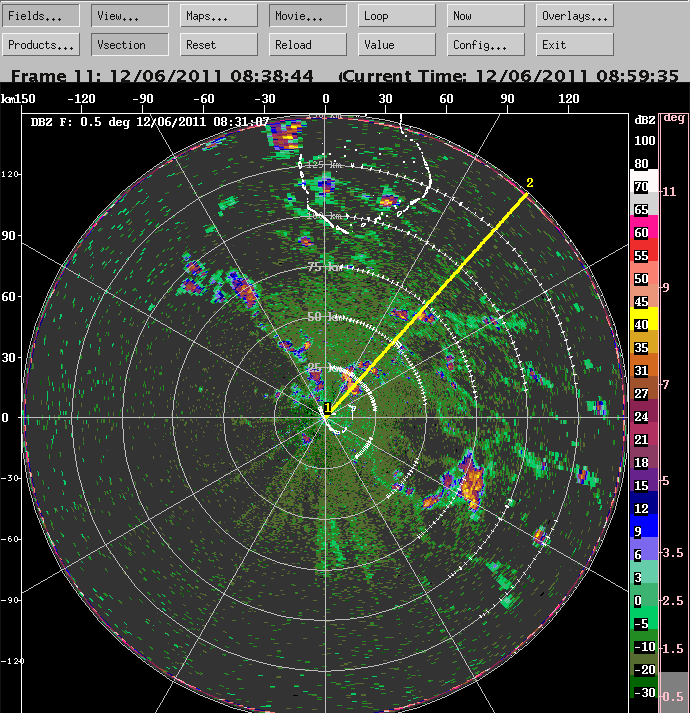This screenshot has width=690, height=713.
Task: Select the 3.5 deg elevation tilt
Action: pos(673,552)
